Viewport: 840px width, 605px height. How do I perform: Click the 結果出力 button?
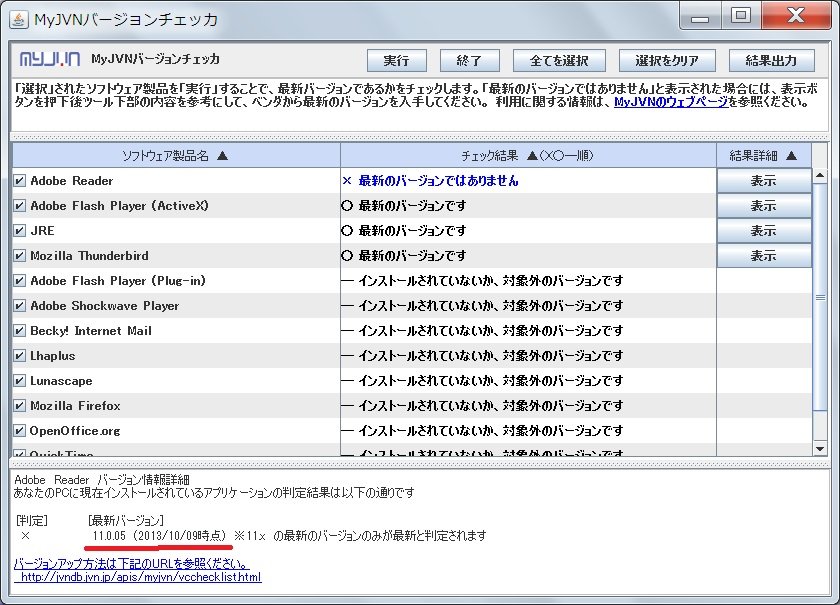pos(771,61)
